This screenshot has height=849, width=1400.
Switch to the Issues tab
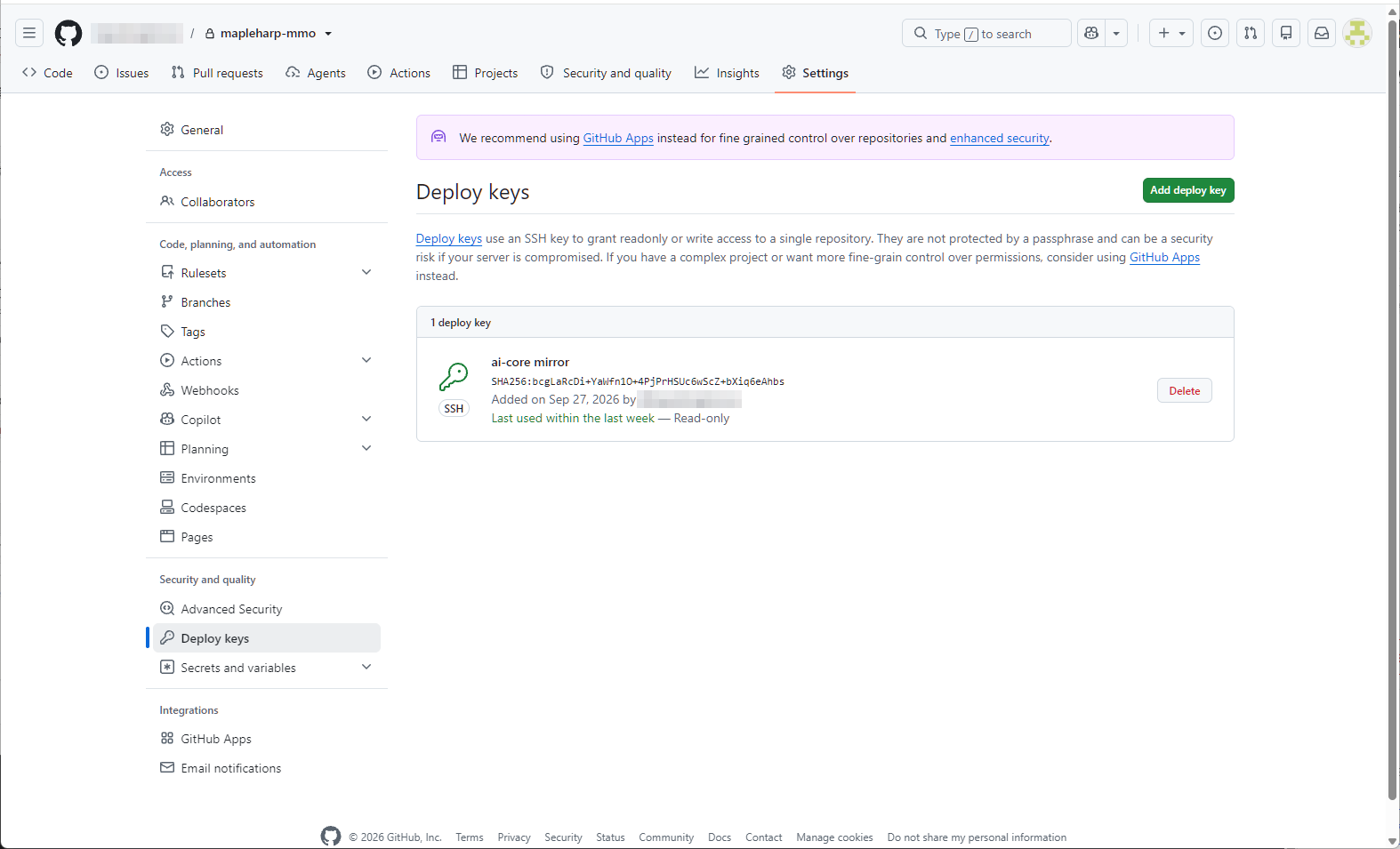click(x=122, y=73)
